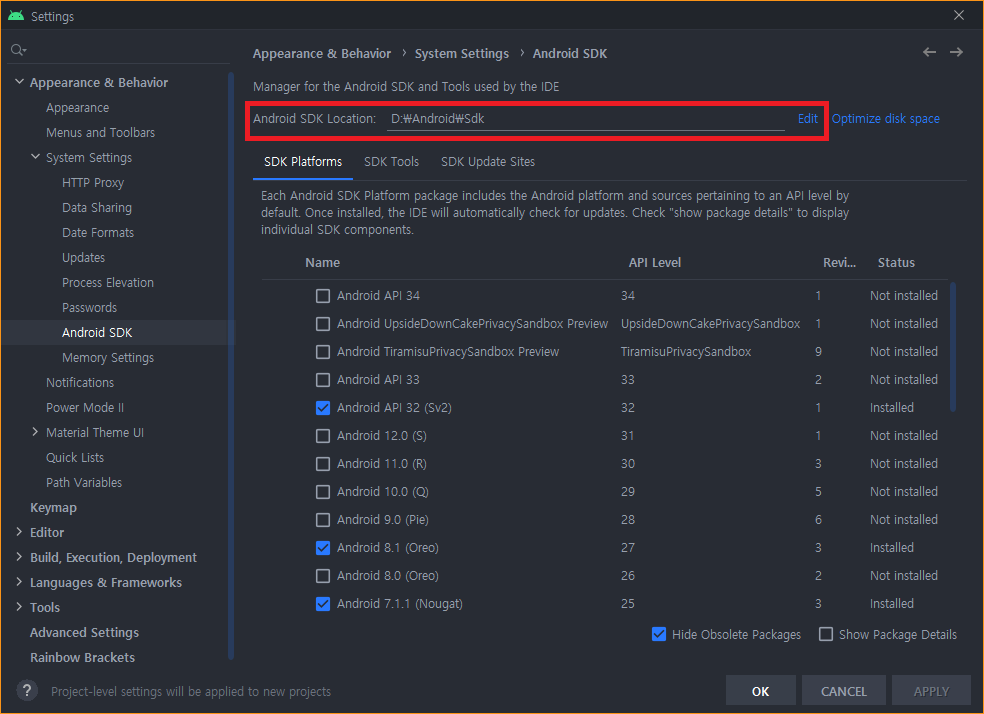Screen dimensions: 984x714
Task: Check the Android 12.0 (S) checkbox
Action: tap(323, 435)
